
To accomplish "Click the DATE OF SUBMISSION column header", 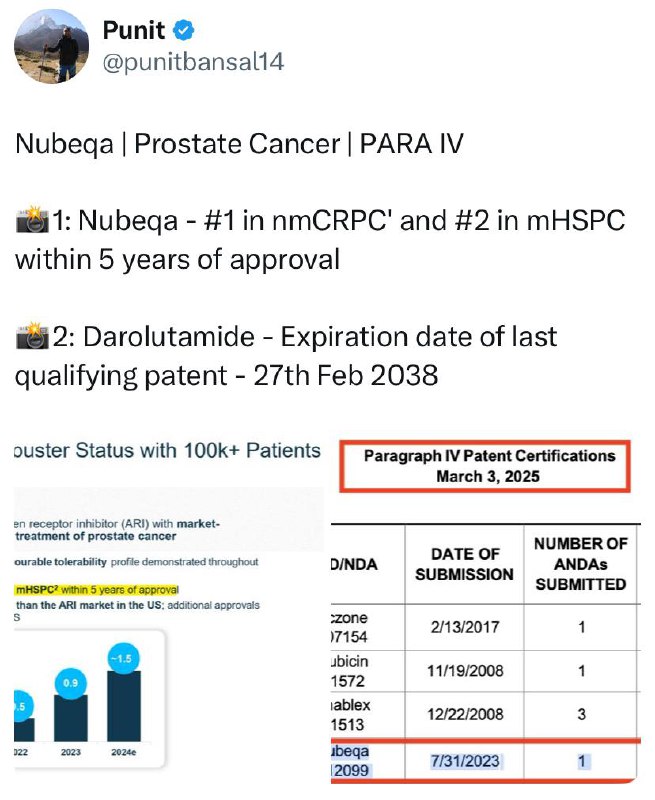I will pos(464,564).
